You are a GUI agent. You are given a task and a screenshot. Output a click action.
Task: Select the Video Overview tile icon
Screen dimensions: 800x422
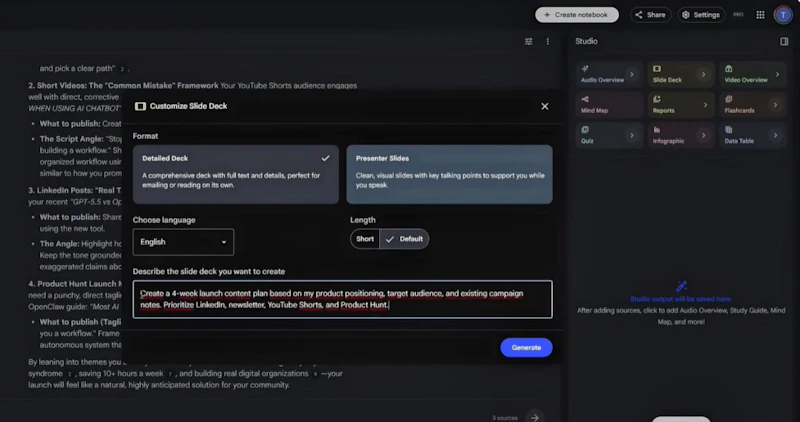point(729,69)
